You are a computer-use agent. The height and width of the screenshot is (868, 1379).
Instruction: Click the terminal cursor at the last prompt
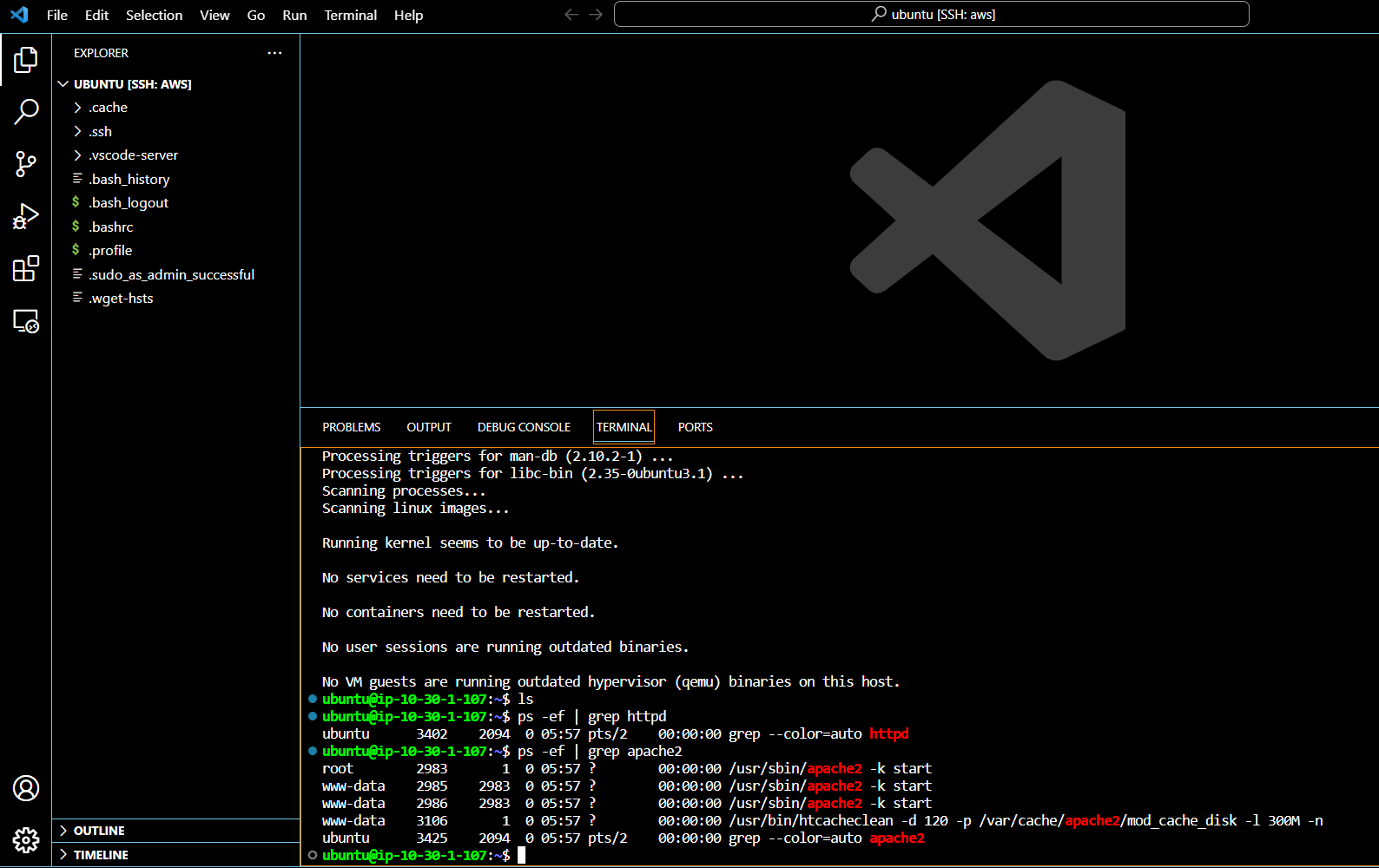click(x=522, y=855)
